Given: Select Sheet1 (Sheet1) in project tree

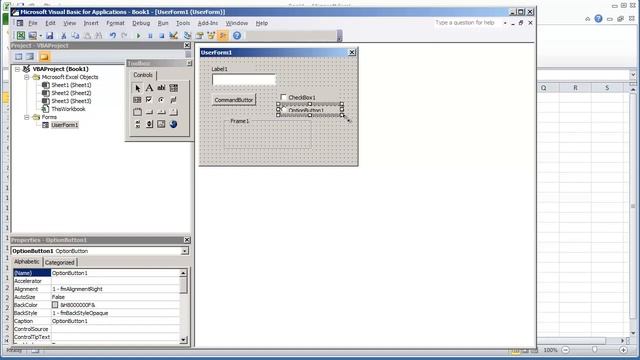Looking at the screenshot, I should click(x=67, y=85).
